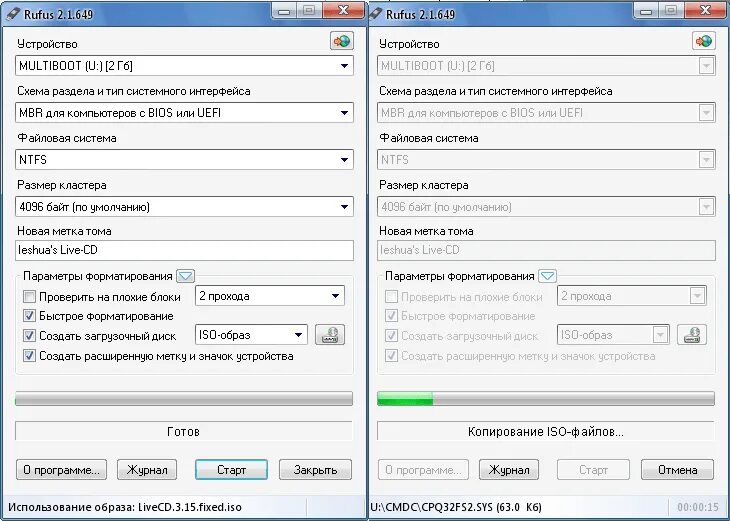The width and height of the screenshot is (730, 521).
Task: Click disabled '2 прохода' dropdown in right window
Action: point(632,296)
